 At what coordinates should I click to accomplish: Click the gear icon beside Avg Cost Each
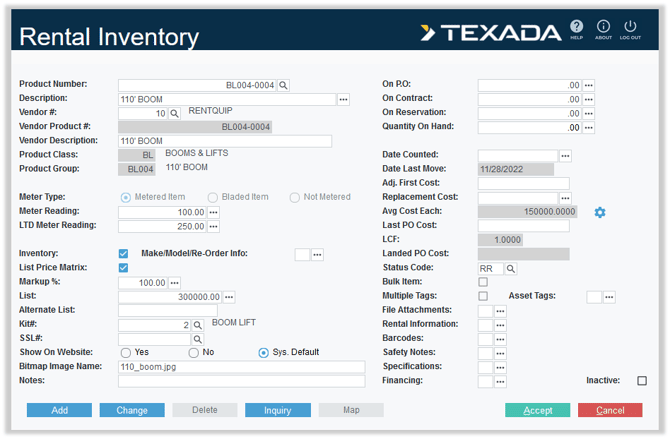click(600, 212)
